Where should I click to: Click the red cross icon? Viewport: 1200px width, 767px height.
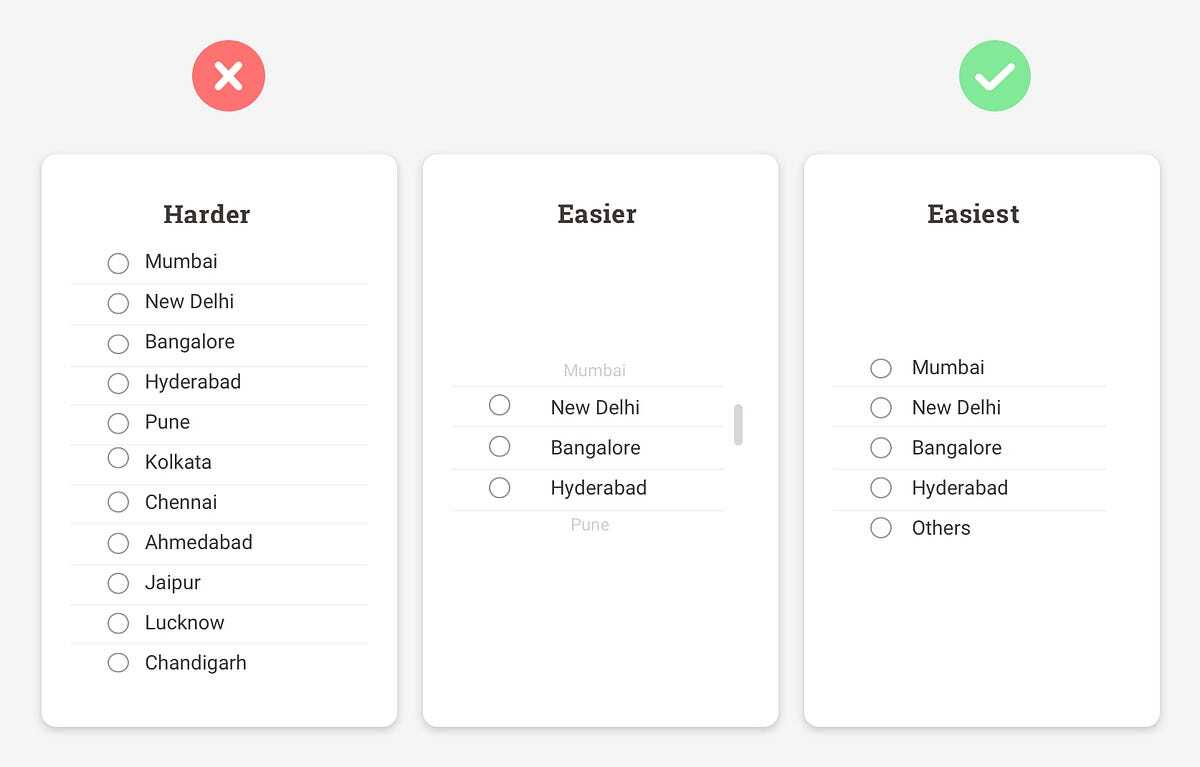tap(229, 76)
